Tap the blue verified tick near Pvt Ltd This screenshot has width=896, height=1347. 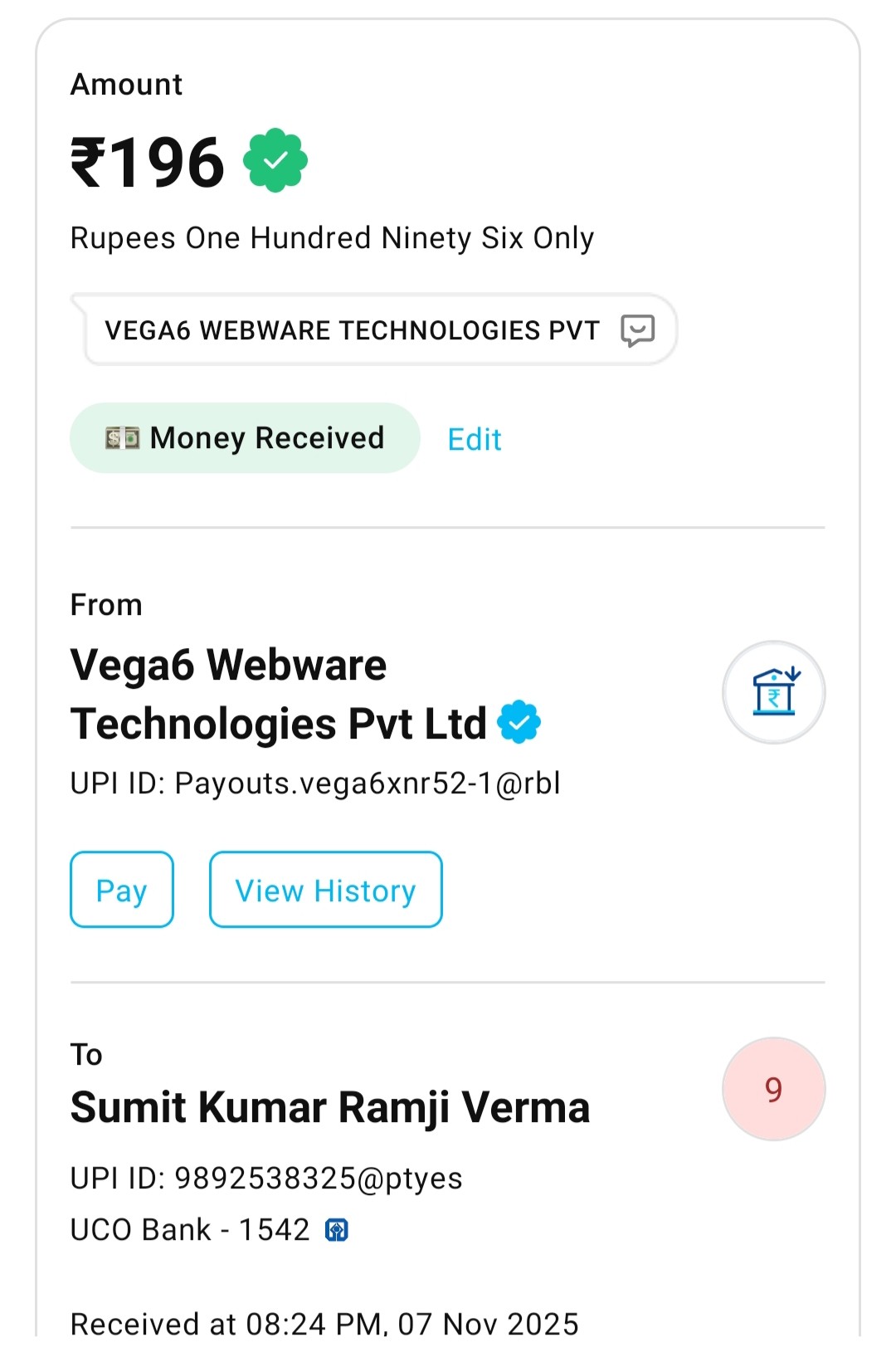(x=519, y=722)
